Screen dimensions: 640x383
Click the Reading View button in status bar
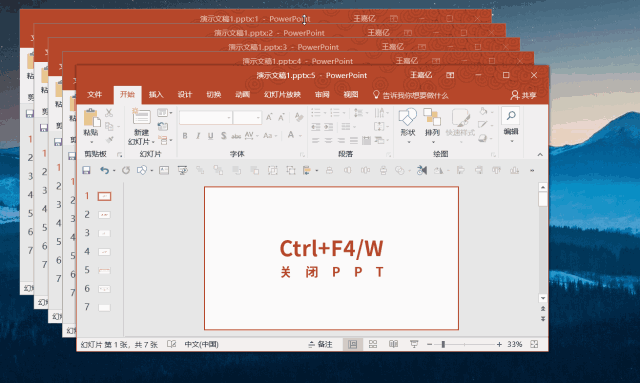(393, 344)
